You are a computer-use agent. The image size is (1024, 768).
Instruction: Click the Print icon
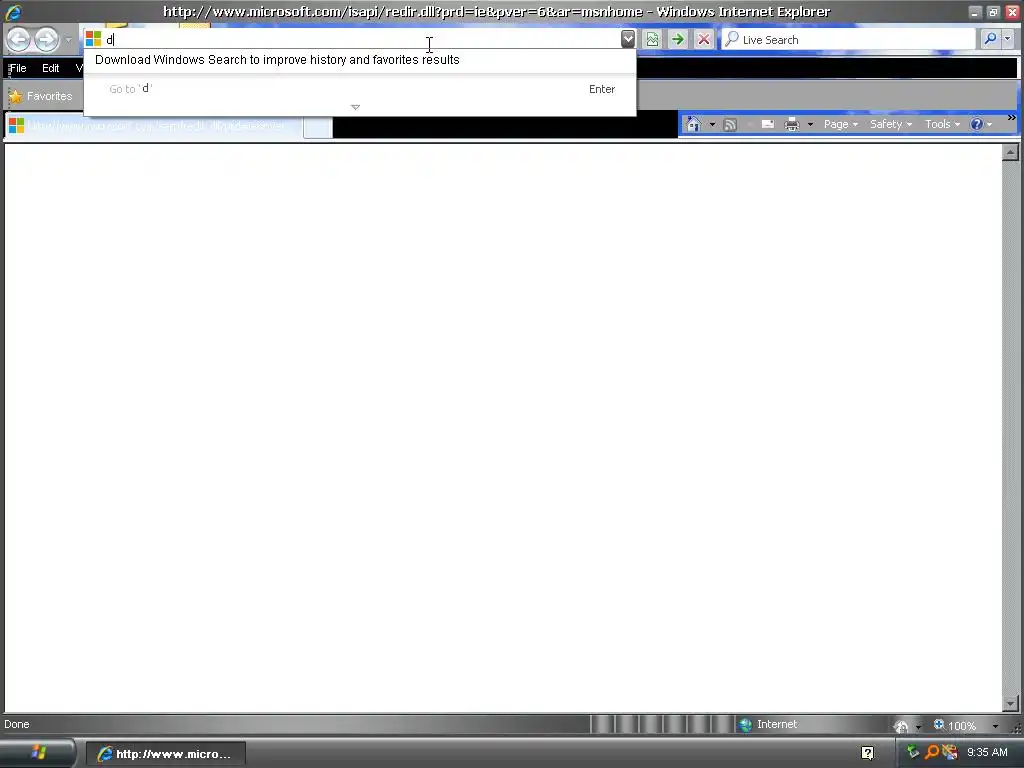tap(792, 124)
